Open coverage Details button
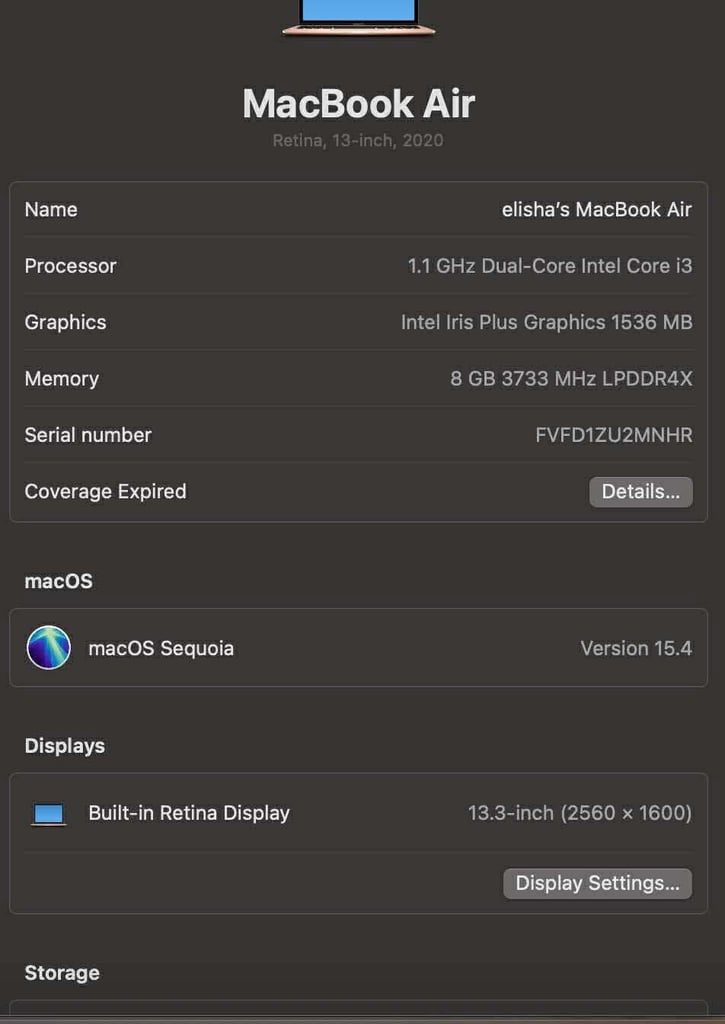 point(641,492)
